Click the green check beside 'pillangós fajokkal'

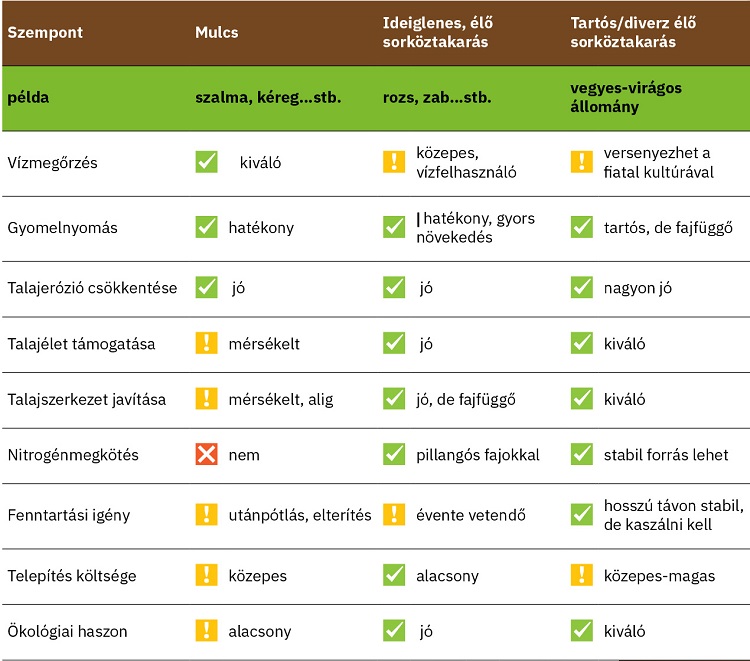click(x=394, y=454)
